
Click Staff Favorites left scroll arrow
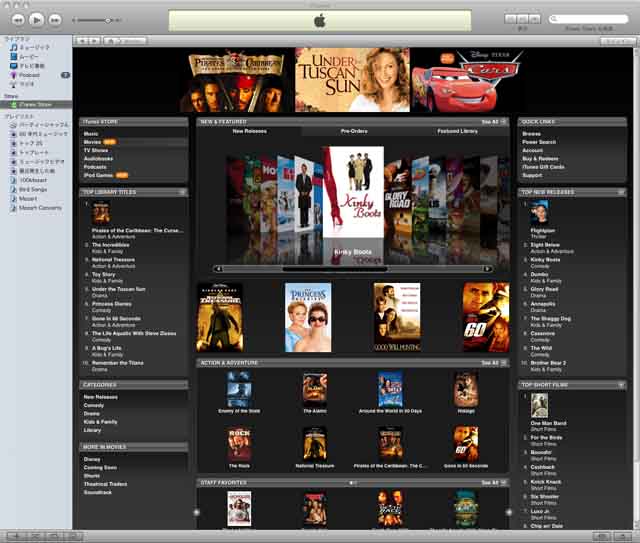(196, 512)
